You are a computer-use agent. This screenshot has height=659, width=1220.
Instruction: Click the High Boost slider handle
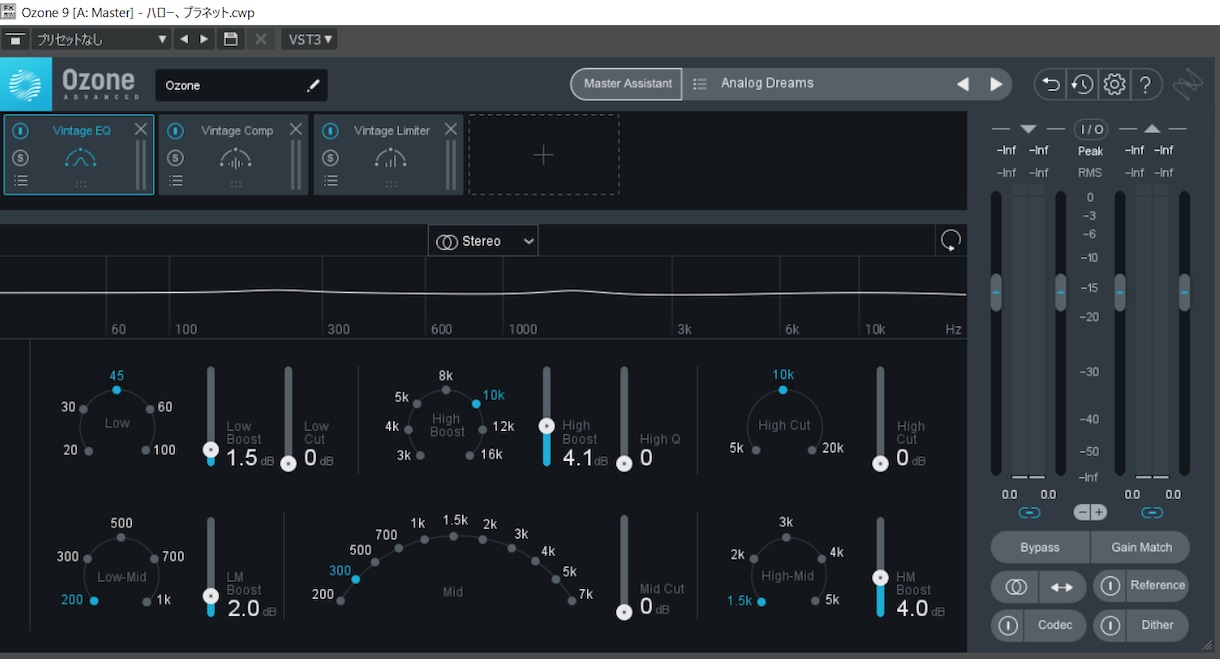(x=547, y=425)
